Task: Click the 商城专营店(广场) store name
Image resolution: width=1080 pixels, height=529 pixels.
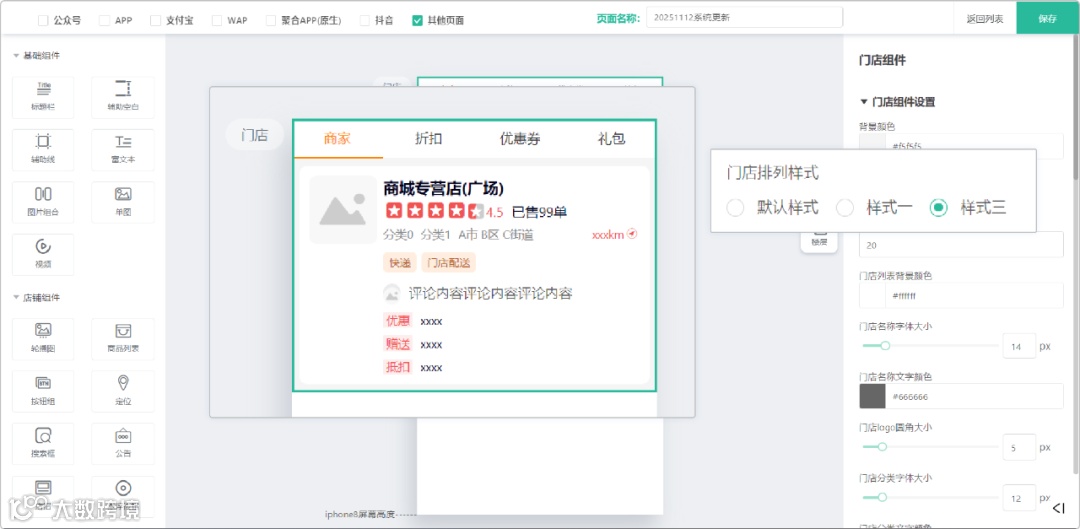Action: pyautogui.click(x=444, y=188)
